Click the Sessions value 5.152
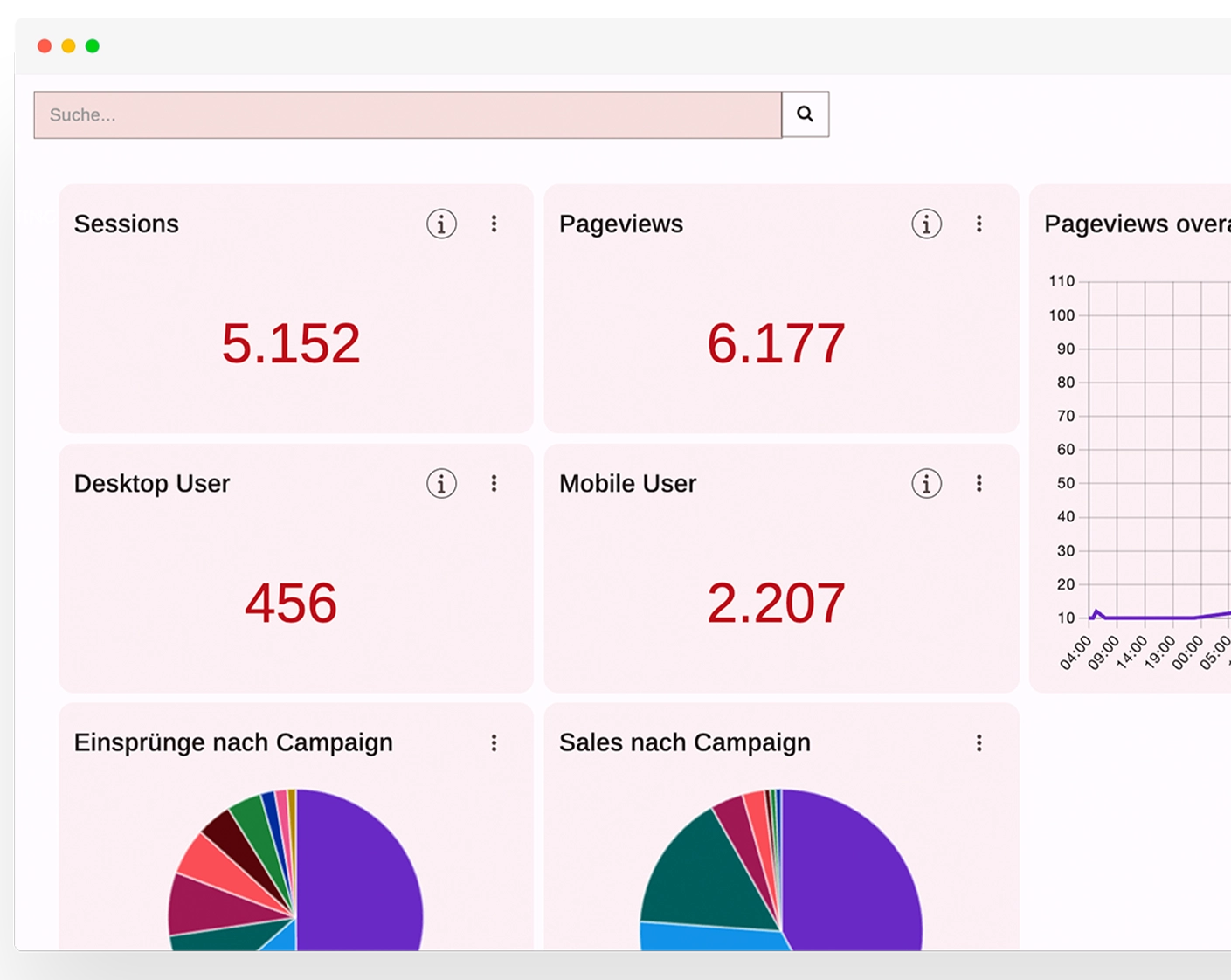The width and height of the screenshot is (1231, 980). pyautogui.click(x=291, y=343)
